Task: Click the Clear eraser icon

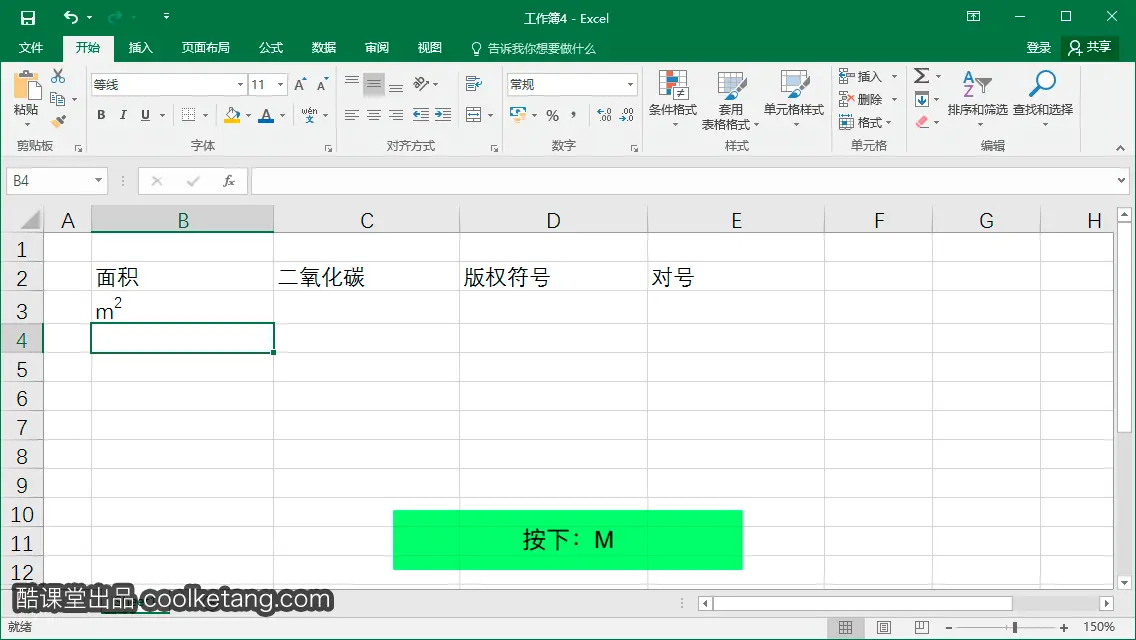Action: tap(922, 122)
